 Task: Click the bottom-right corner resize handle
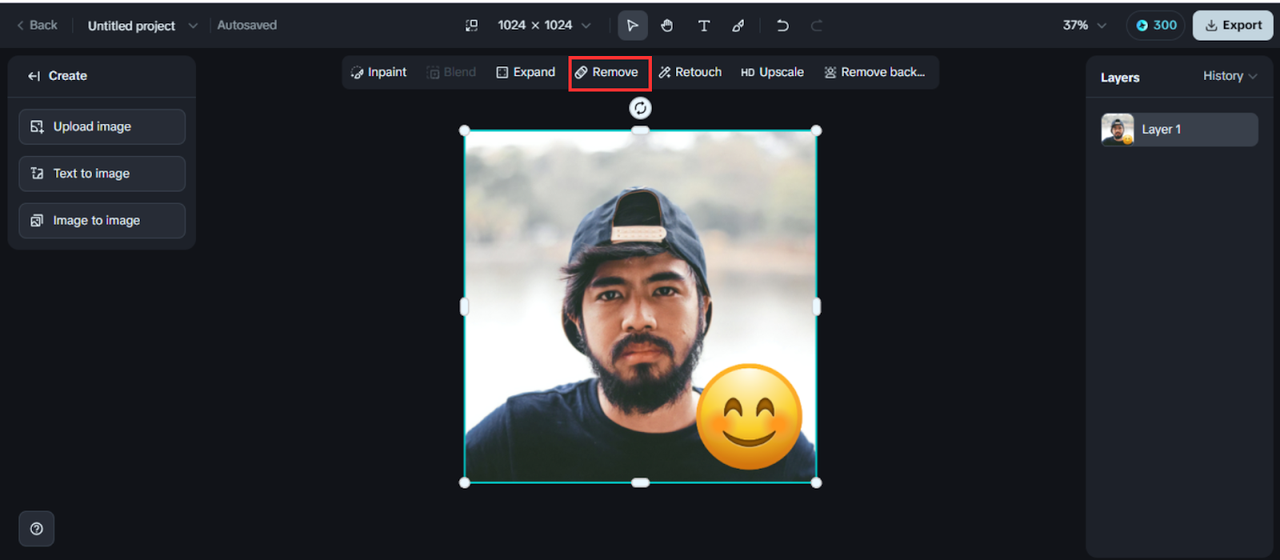click(x=816, y=483)
